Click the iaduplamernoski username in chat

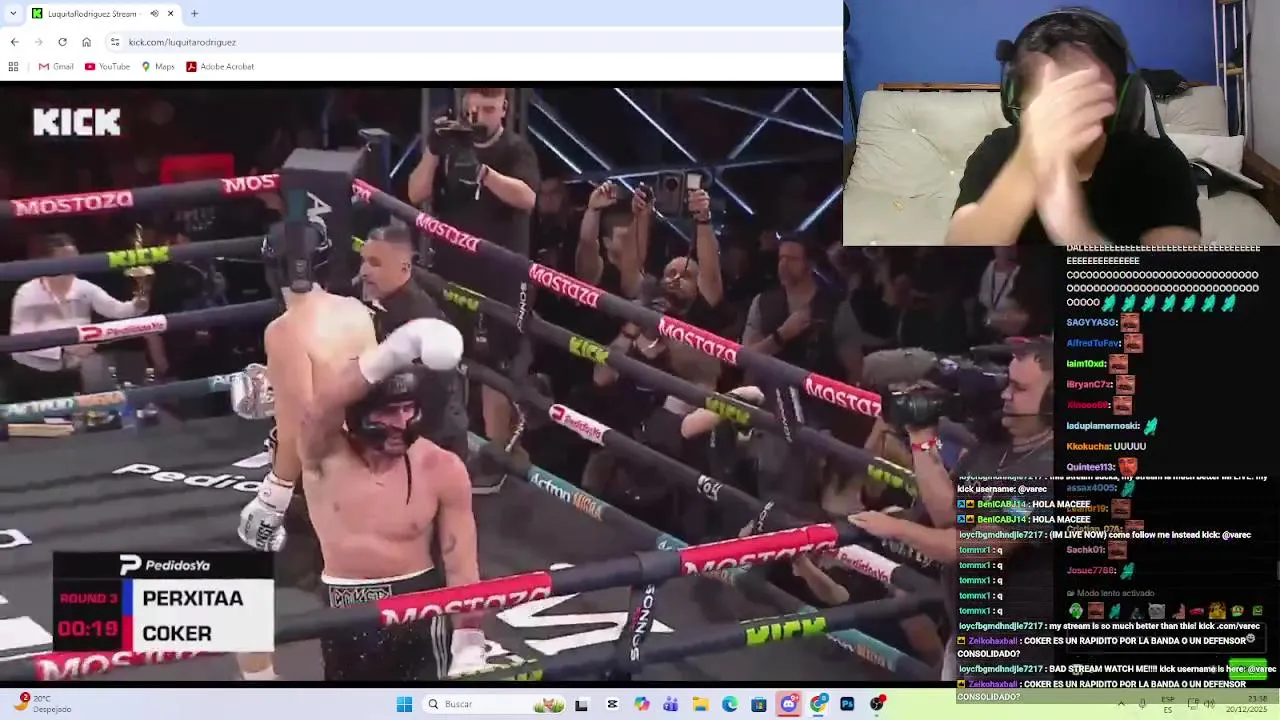[x=1104, y=426]
